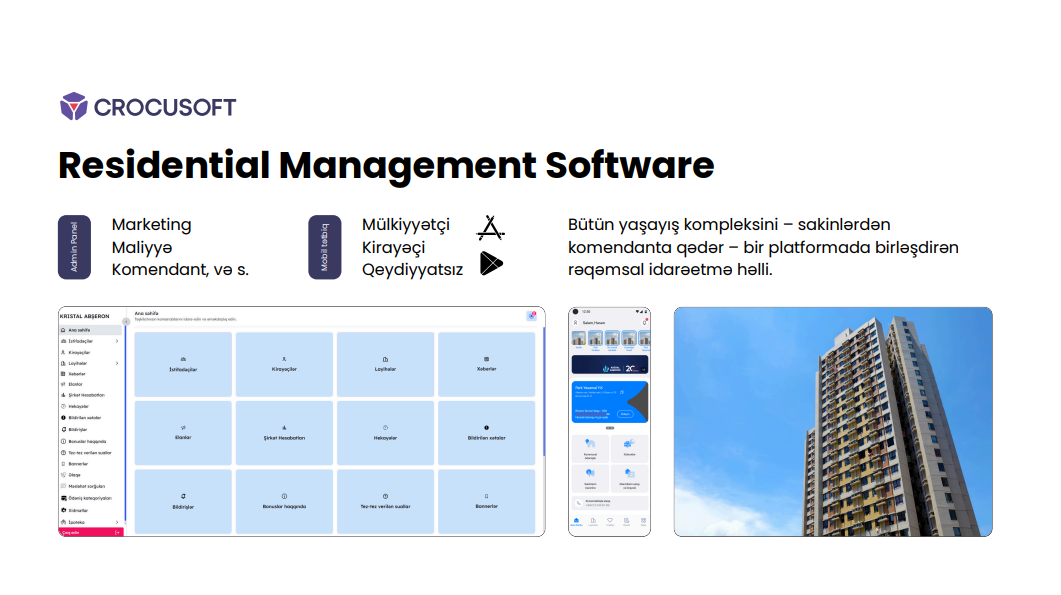Click the App Store icon

coord(491,226)
